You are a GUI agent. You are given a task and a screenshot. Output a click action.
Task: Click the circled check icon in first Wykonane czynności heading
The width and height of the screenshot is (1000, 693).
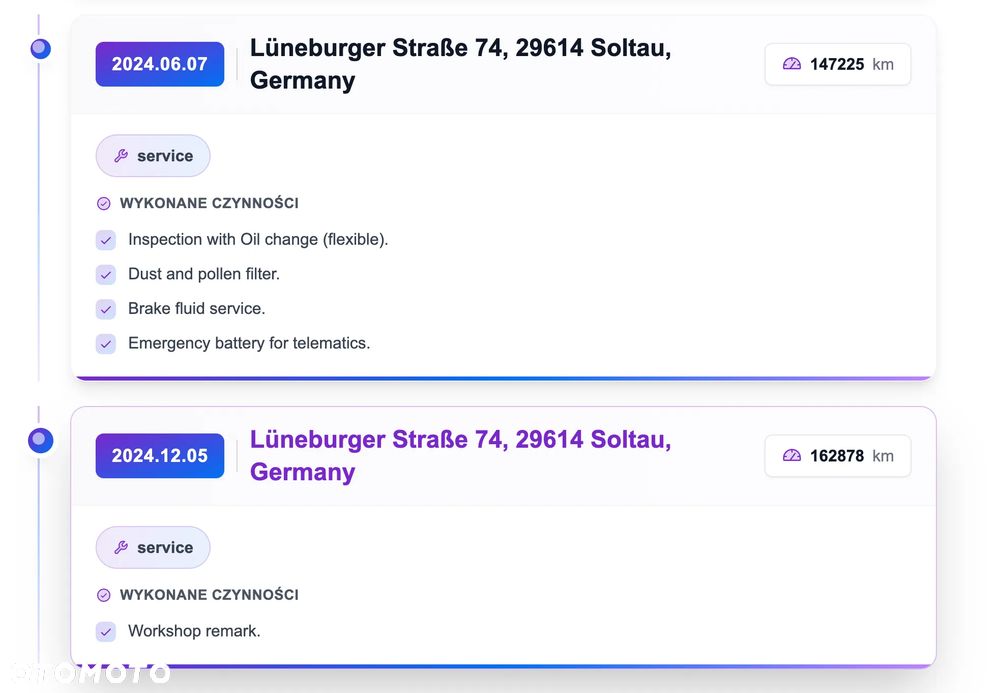pyautogui.click(x=103, y=203)
